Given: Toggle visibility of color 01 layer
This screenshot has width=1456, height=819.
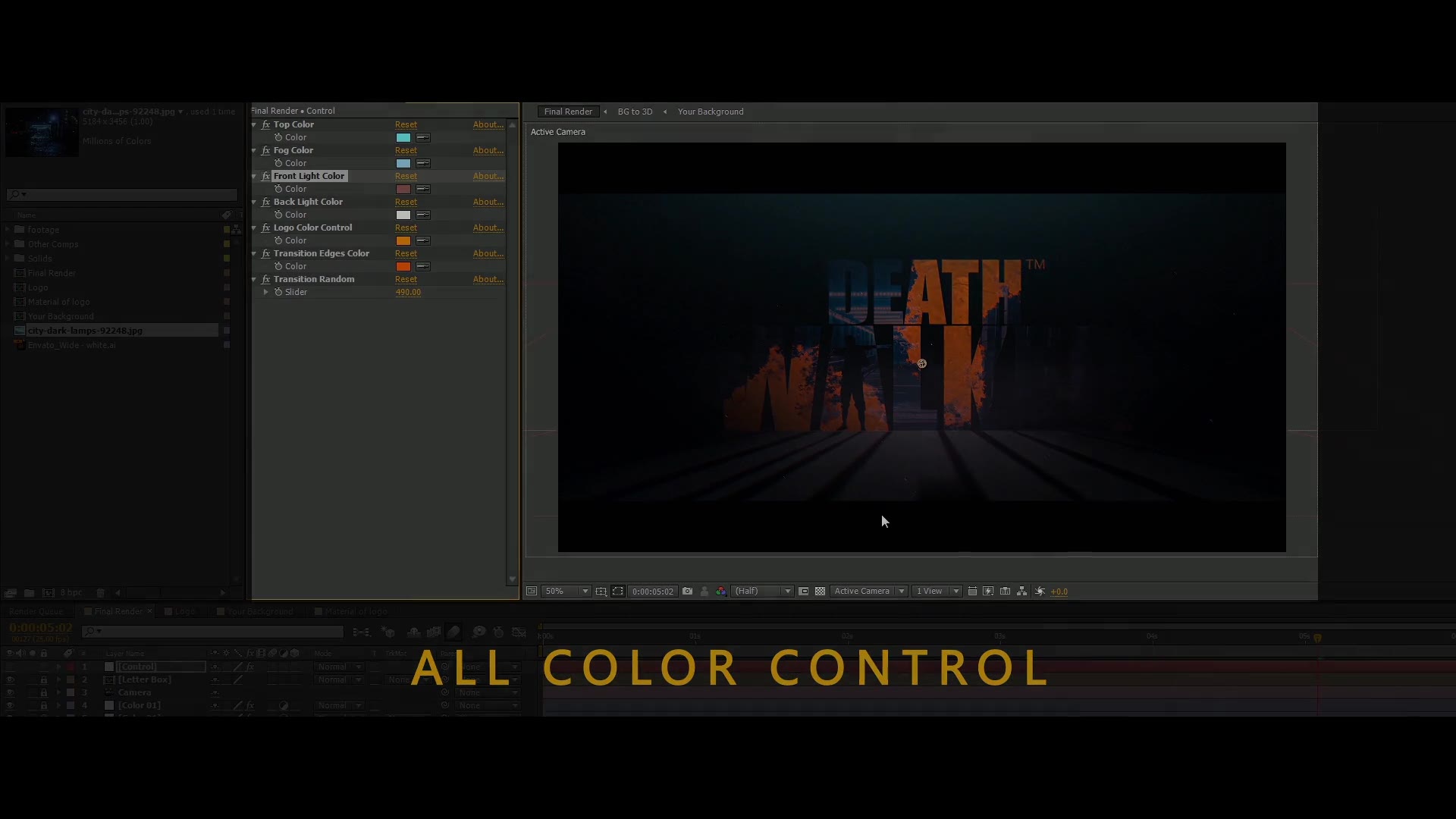Looking at the screenshot, I should [x=10, y=705].
